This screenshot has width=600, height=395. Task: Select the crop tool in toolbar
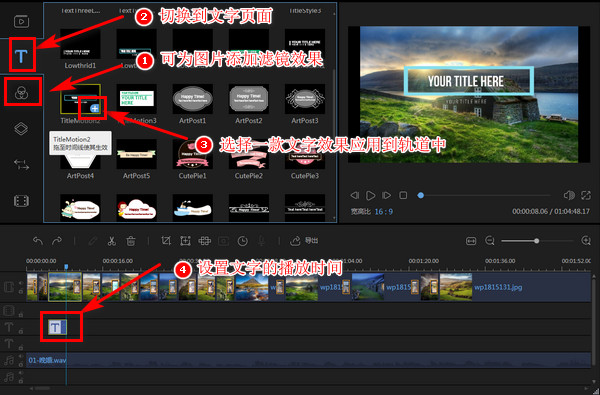point(166,241)
